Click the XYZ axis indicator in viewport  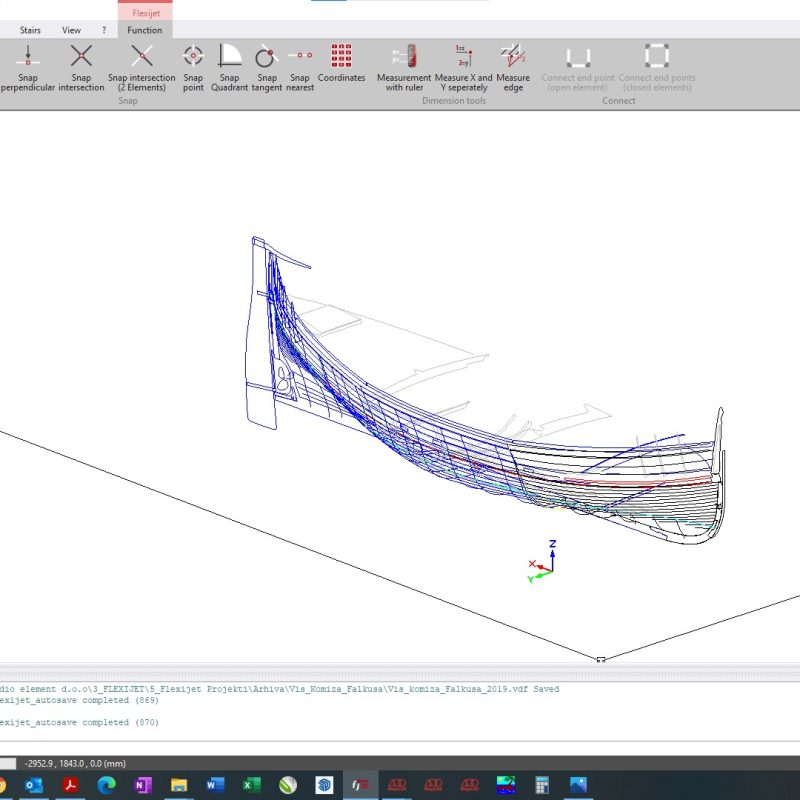click(543, 562)
